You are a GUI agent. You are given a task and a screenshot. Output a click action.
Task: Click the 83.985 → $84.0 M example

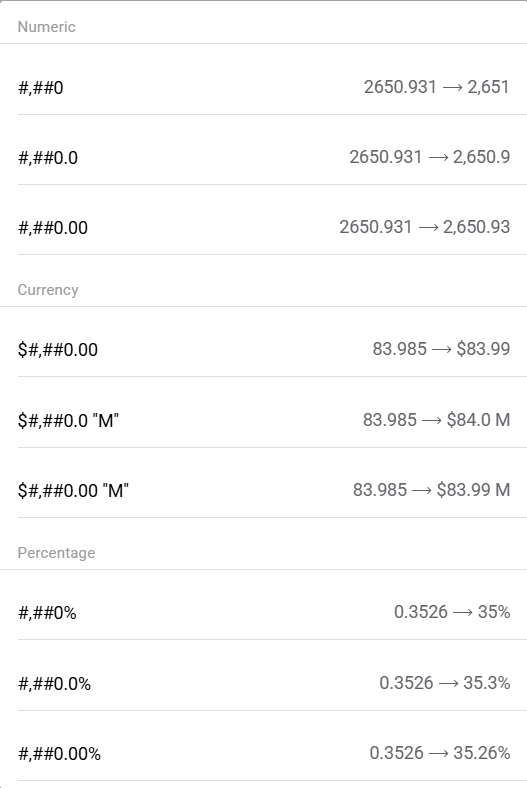[437, 420]
